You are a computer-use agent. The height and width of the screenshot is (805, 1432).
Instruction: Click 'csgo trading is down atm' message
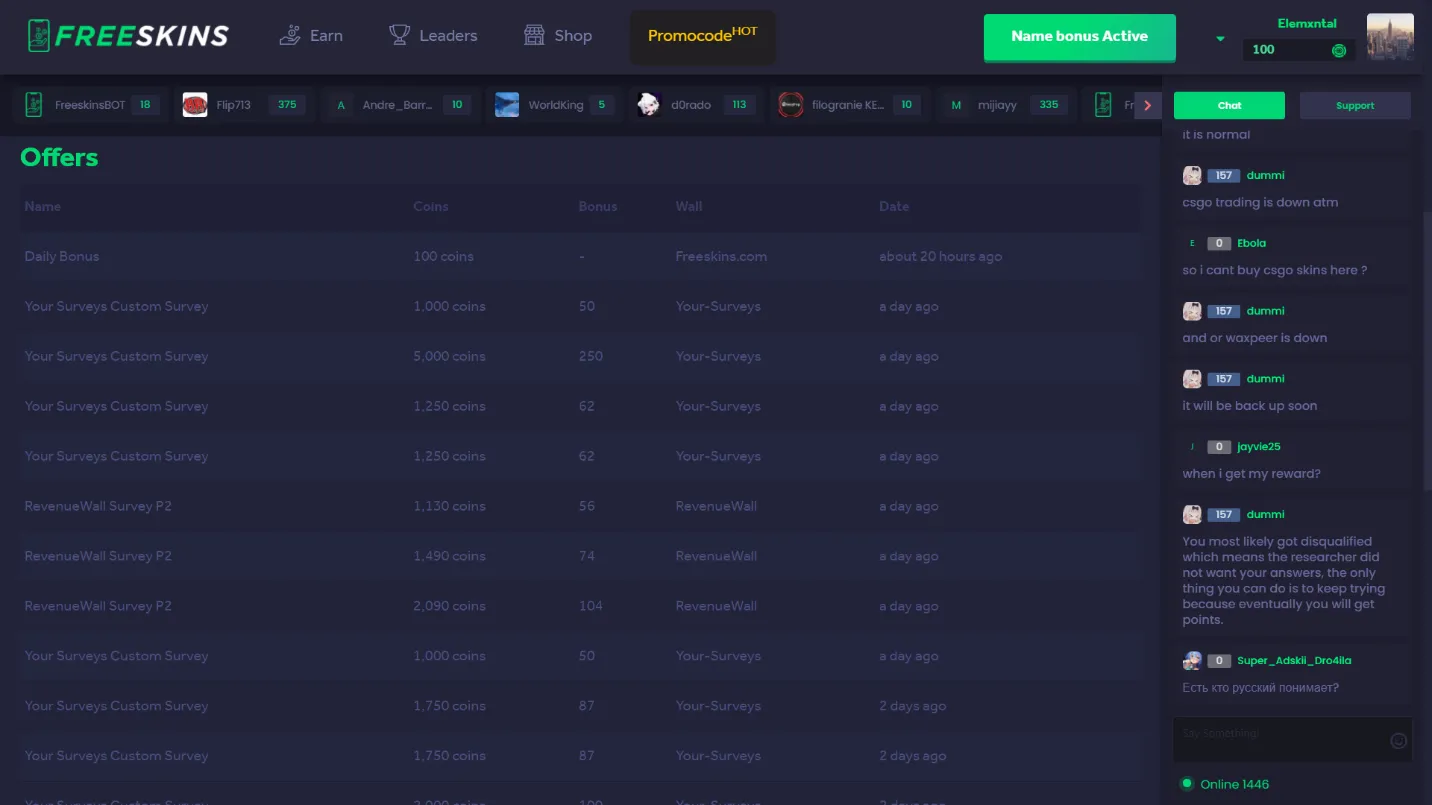pos(1260,202)
